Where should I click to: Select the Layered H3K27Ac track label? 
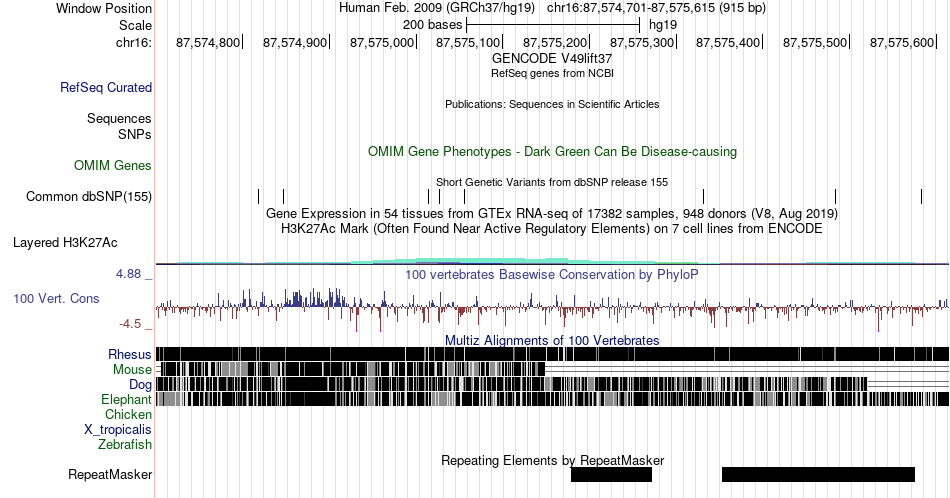pos(65,242)
